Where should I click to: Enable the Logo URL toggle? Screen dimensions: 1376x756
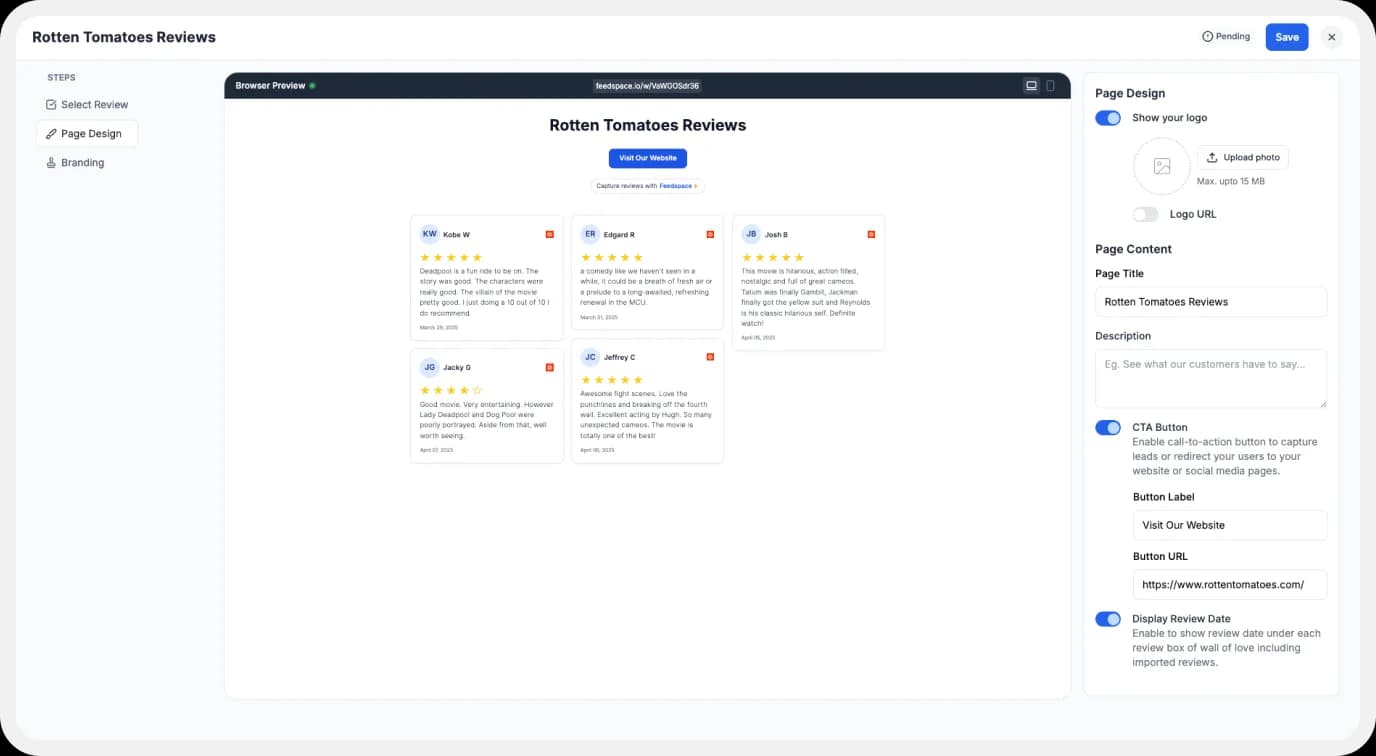click(1145, 214)
